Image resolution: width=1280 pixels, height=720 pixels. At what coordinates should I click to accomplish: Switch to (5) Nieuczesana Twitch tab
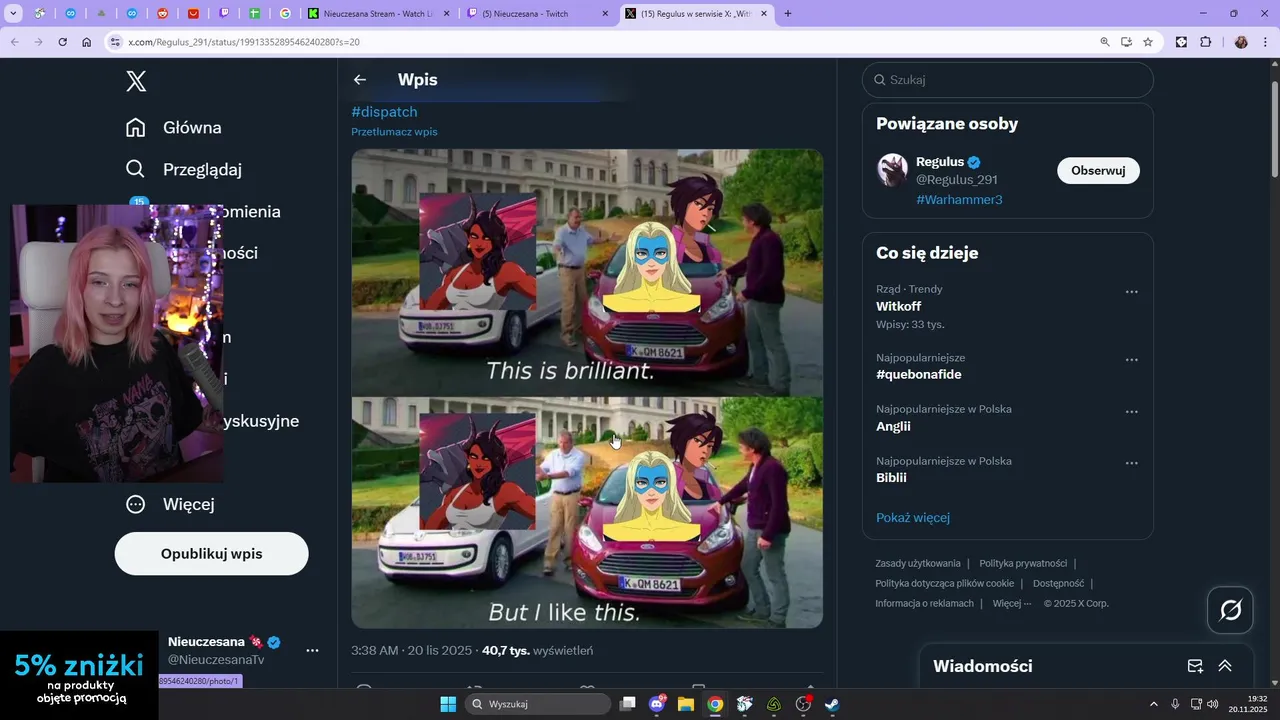[530, 14]
